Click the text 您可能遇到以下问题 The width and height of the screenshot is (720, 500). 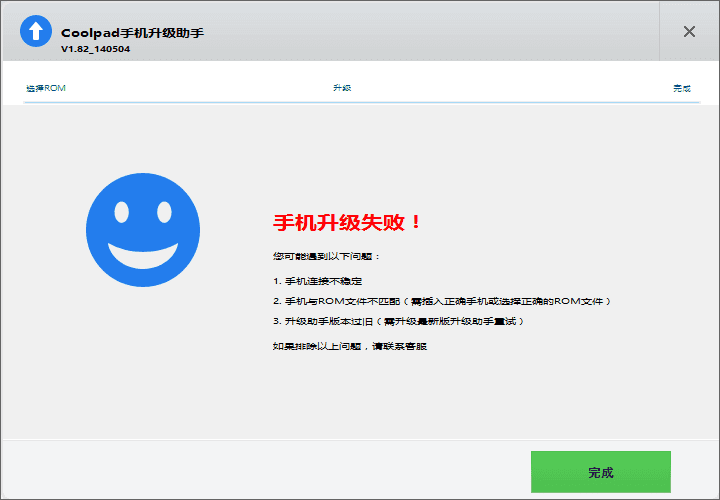(x=326, y=256)
